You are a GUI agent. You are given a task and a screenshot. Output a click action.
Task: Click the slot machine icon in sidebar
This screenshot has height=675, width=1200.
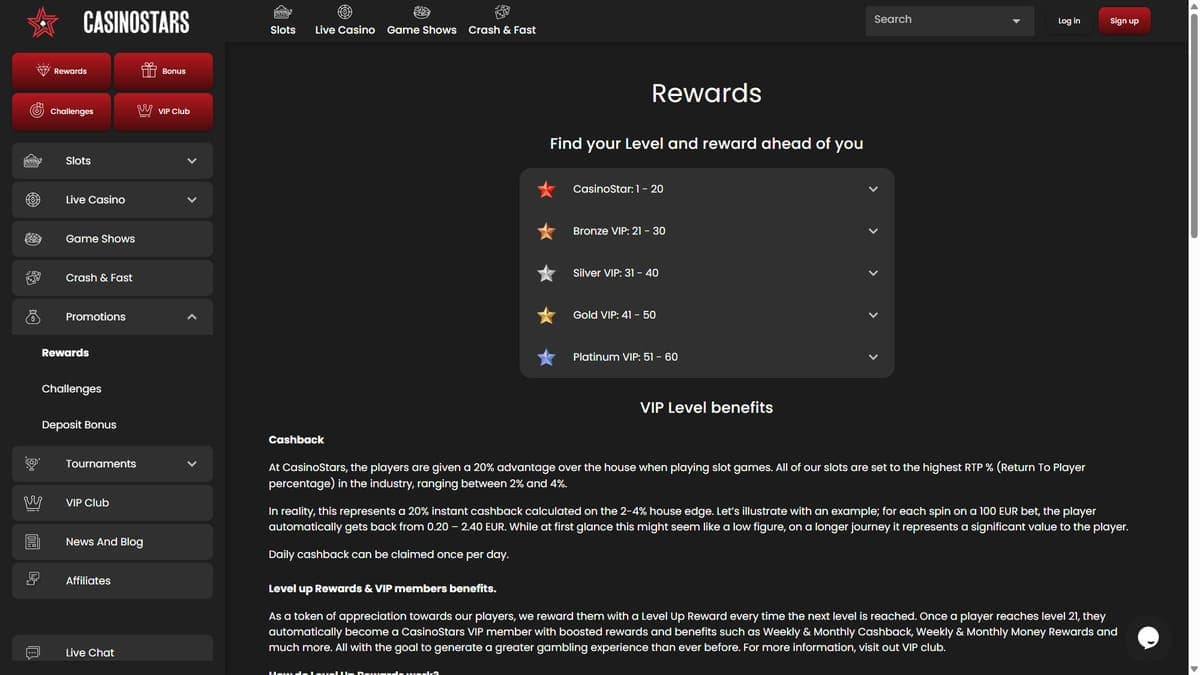pos(33,160)
